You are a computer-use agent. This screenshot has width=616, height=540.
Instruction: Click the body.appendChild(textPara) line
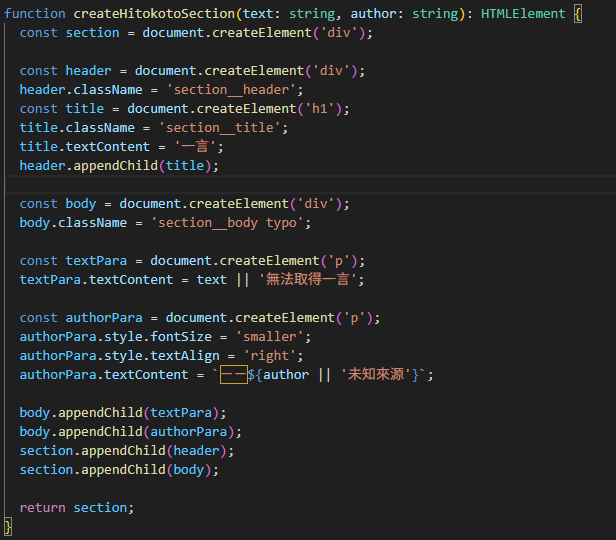pyautogui.click(x=123, y=412)
